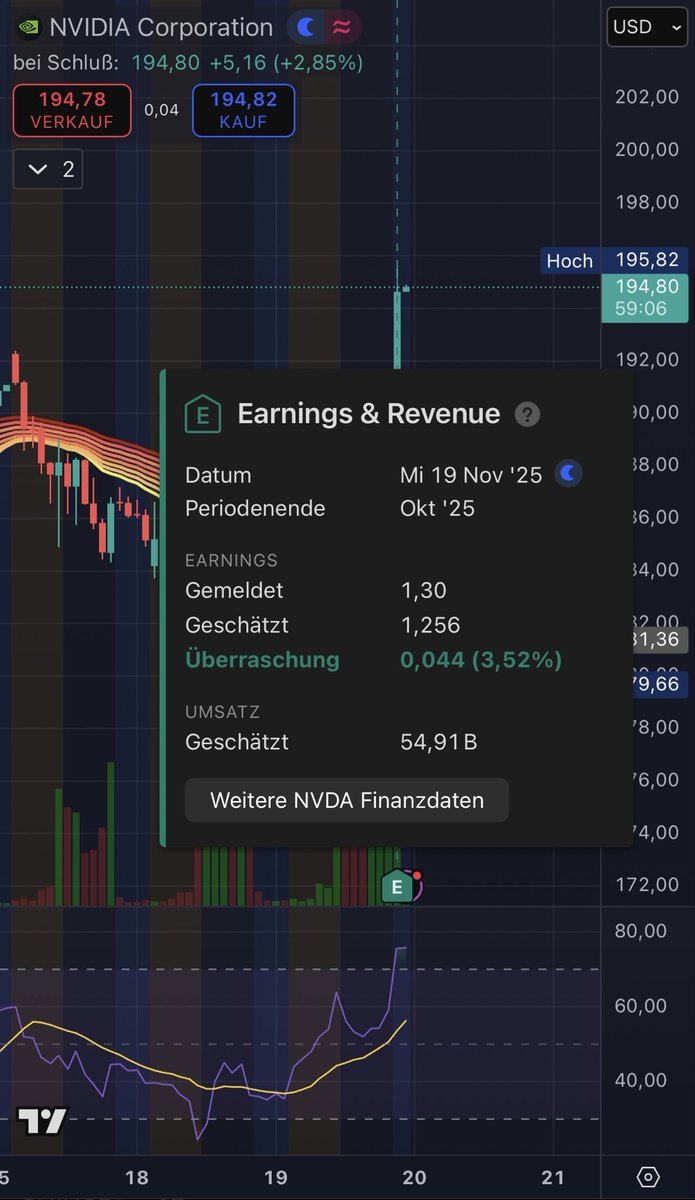This screenshot has width=695, height=1200.
Task: Click the TradingView logo
Action: (x=42, y=1122)
